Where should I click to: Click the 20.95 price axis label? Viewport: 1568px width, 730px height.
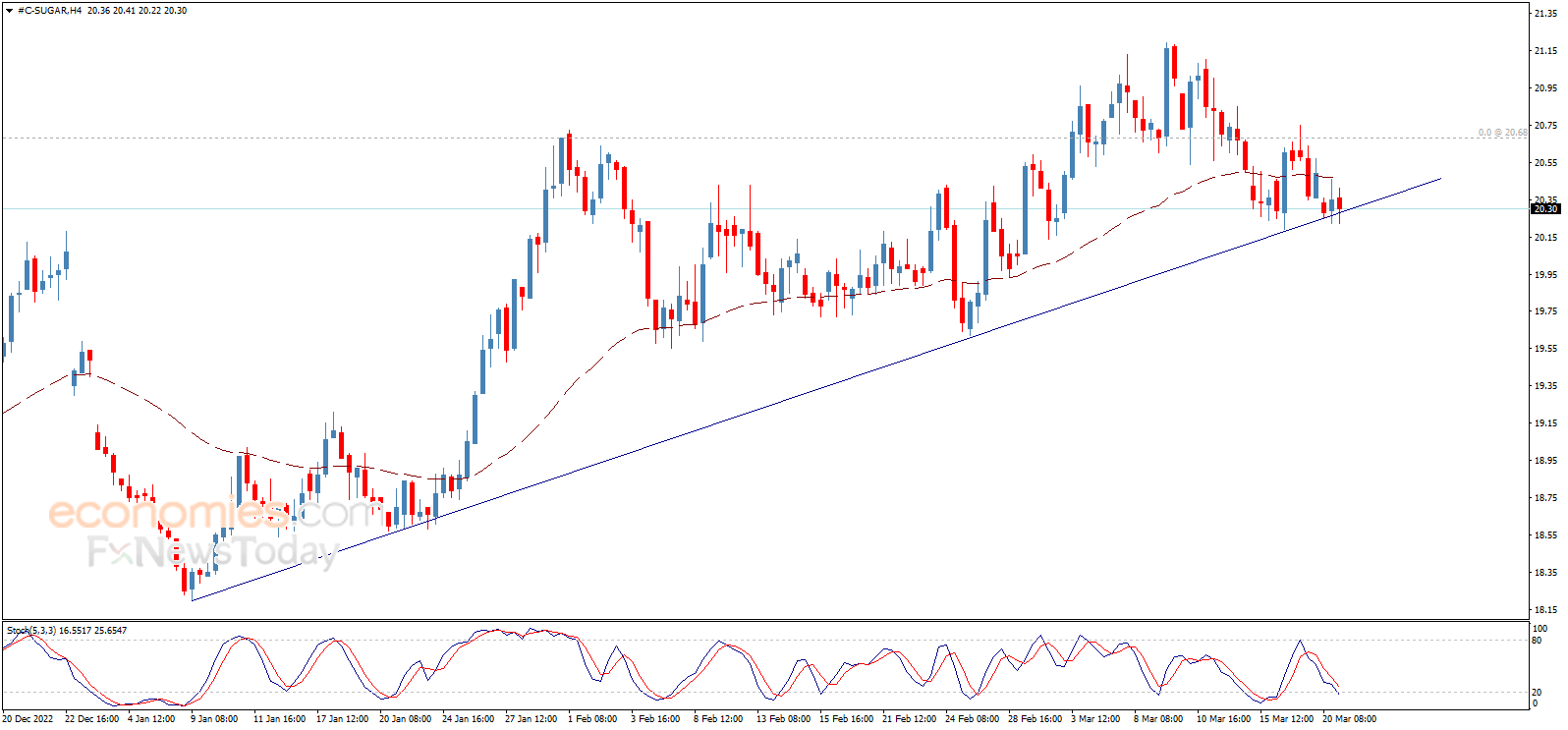click(1545, 88)
